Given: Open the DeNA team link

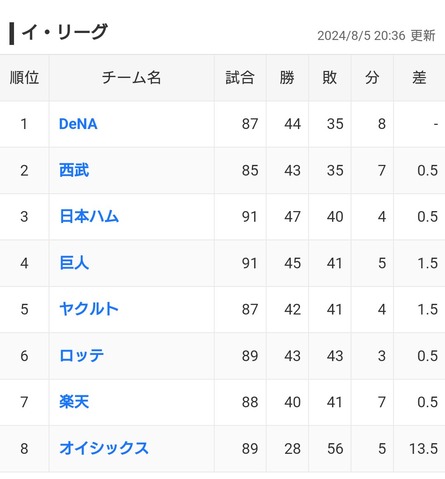Looking at the screenshot, I should 78,124.
